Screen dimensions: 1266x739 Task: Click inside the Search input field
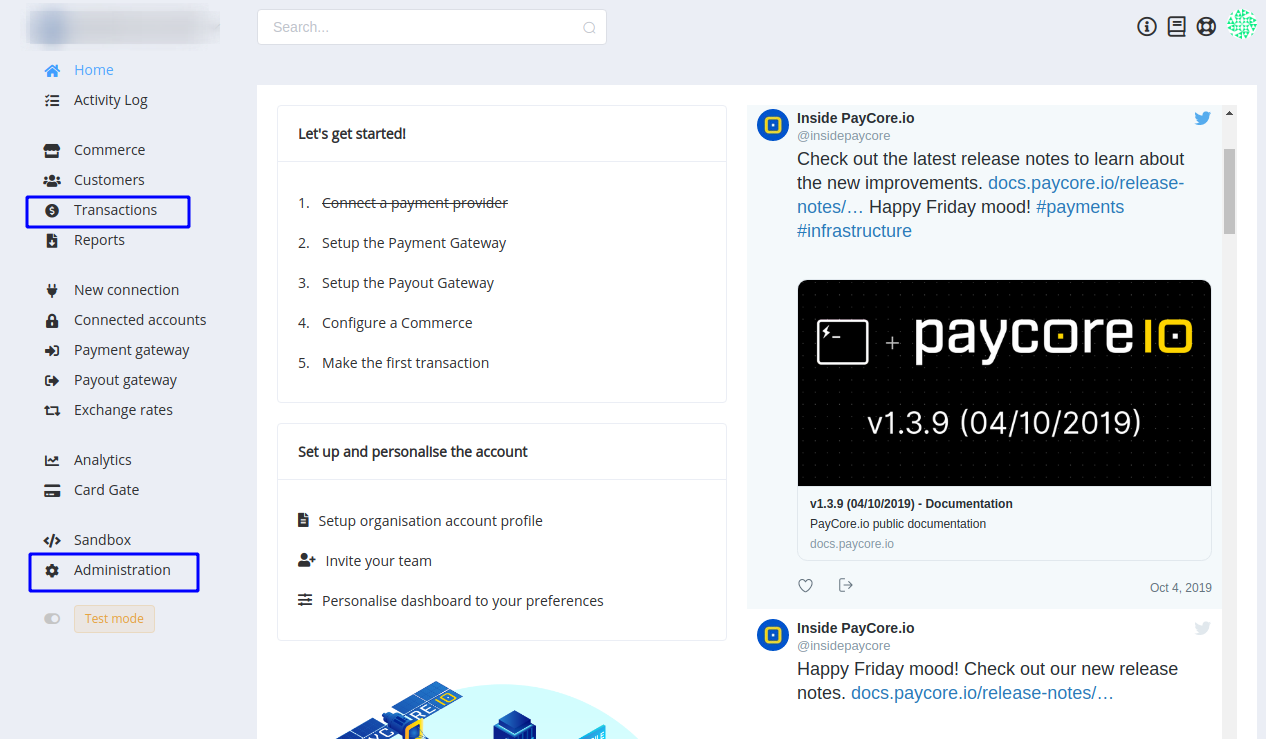coord(432,27)
